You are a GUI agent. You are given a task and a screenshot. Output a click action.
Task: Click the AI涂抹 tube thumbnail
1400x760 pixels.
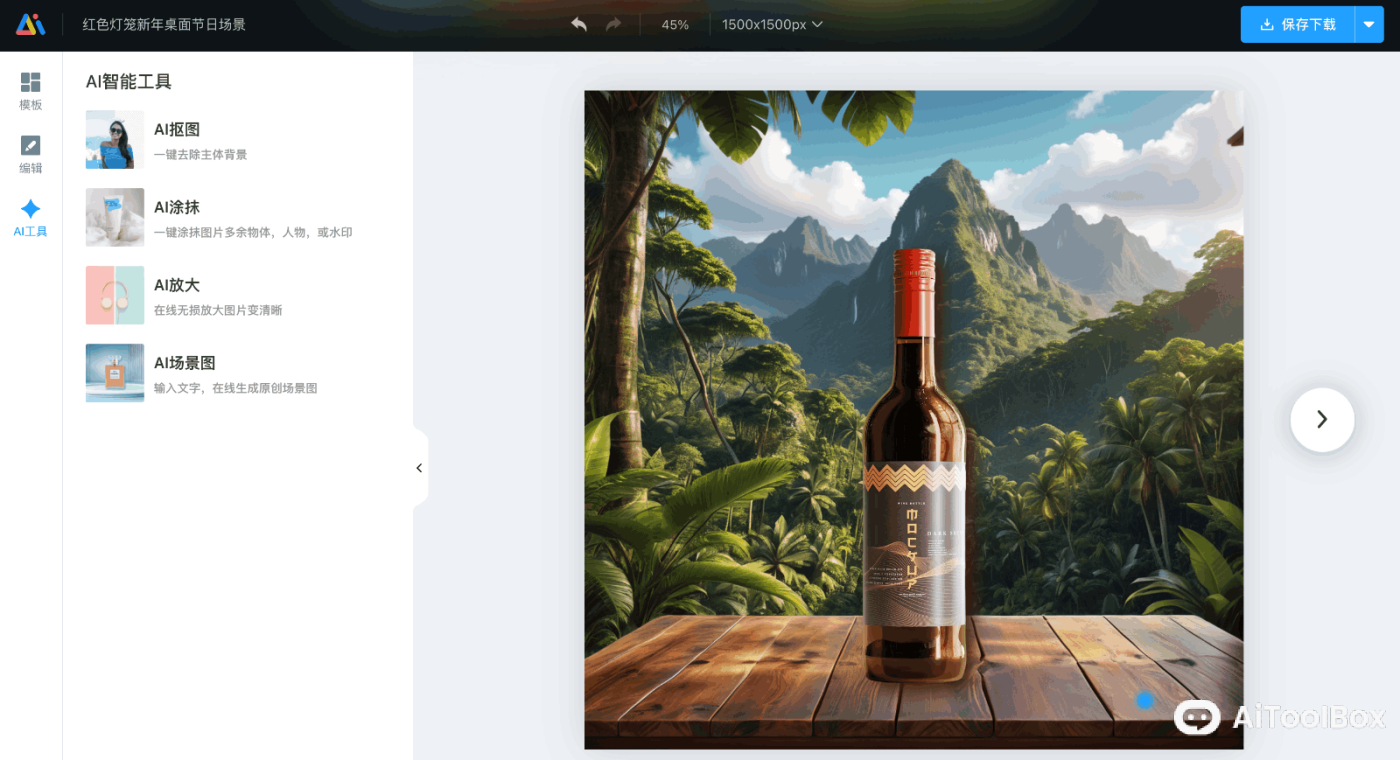[x=115, y=217]
